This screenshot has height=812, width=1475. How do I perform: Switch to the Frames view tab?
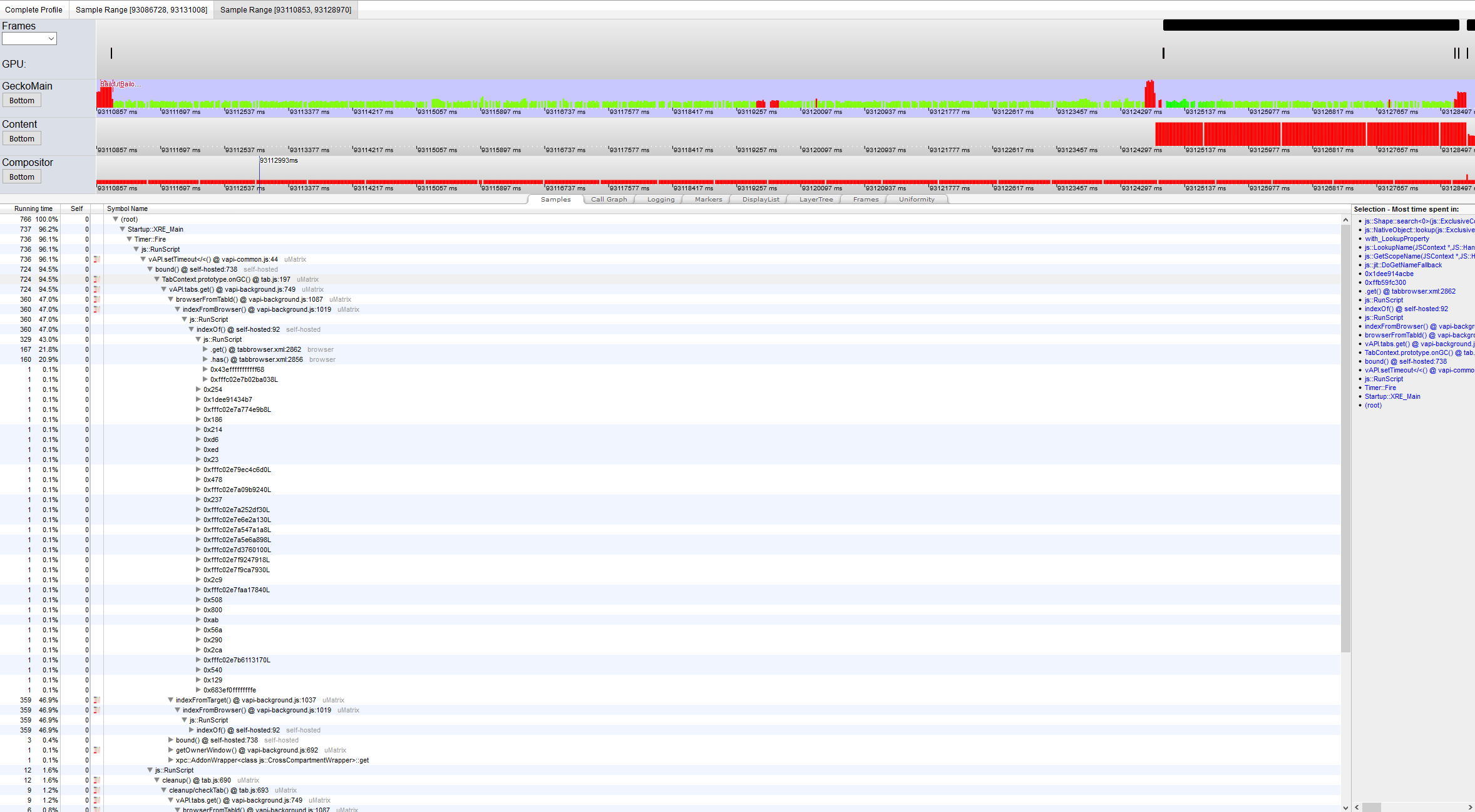coord(865,200)
